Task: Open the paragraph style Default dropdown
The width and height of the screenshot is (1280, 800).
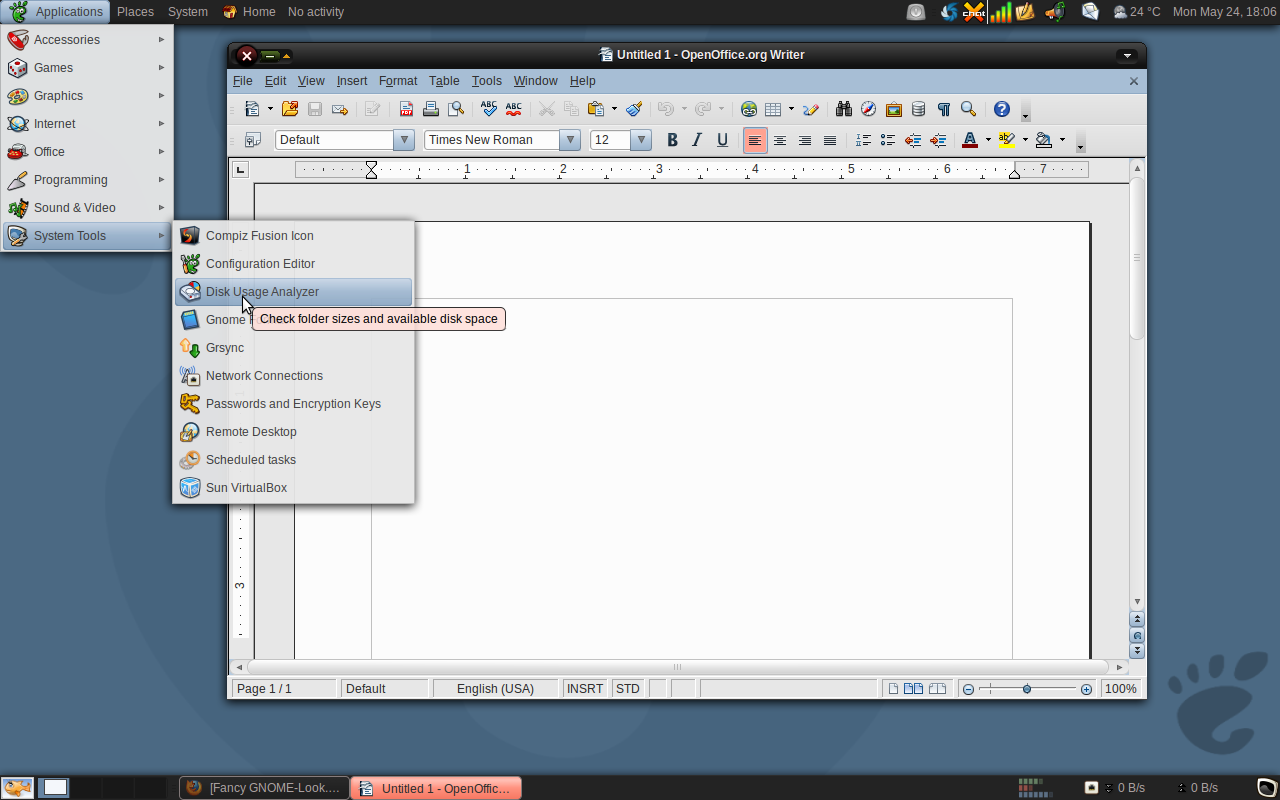Action: pyautogui.click(x=404, y=140)
